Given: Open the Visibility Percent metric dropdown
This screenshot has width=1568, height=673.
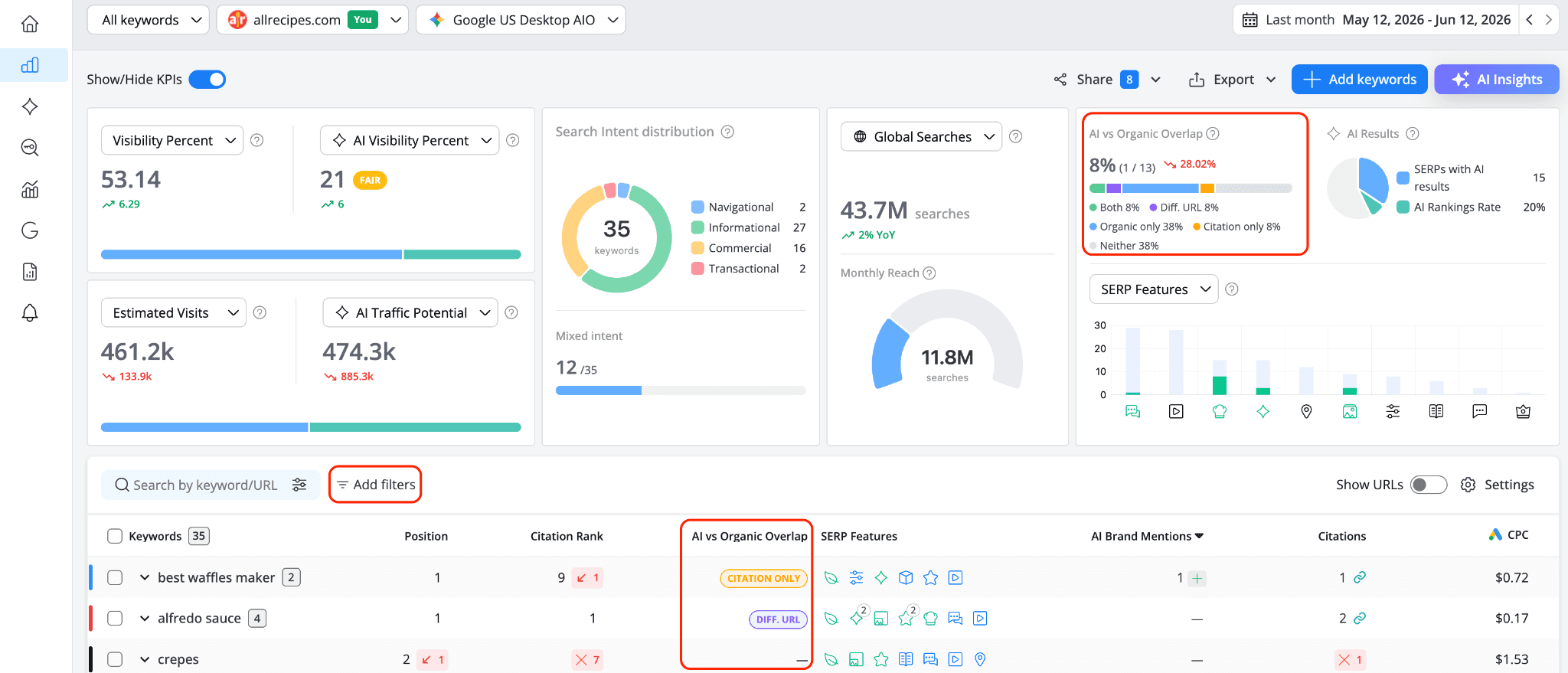Looking at the screenshot, I should point(172,140).
